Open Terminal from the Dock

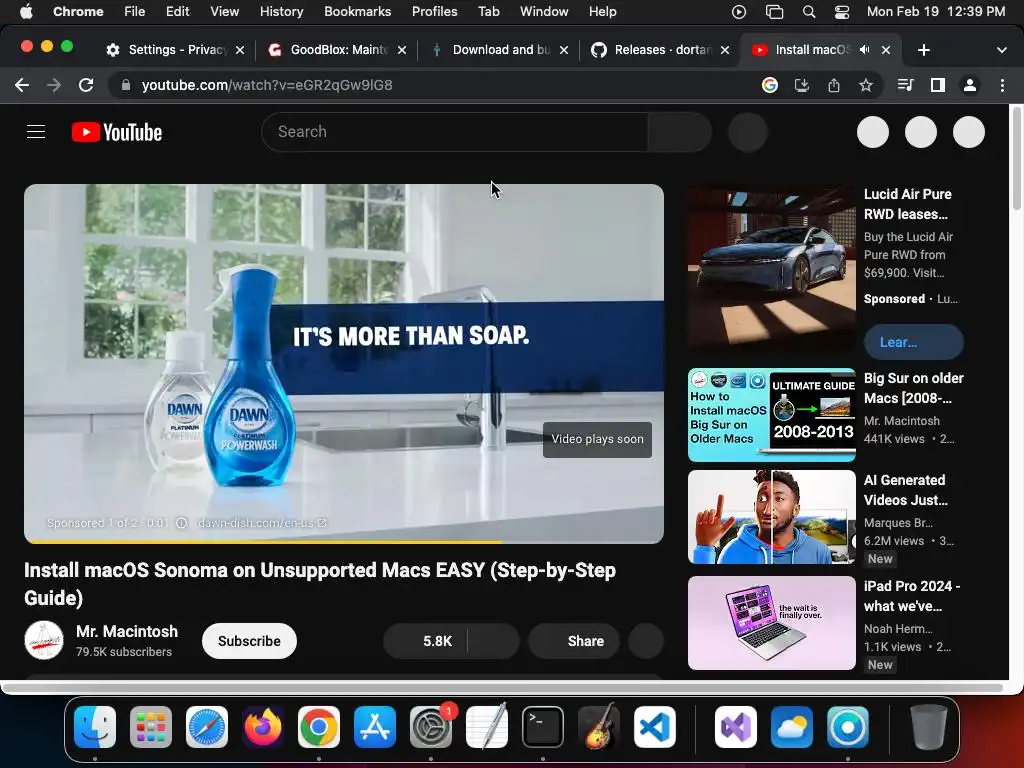point(543,726)
